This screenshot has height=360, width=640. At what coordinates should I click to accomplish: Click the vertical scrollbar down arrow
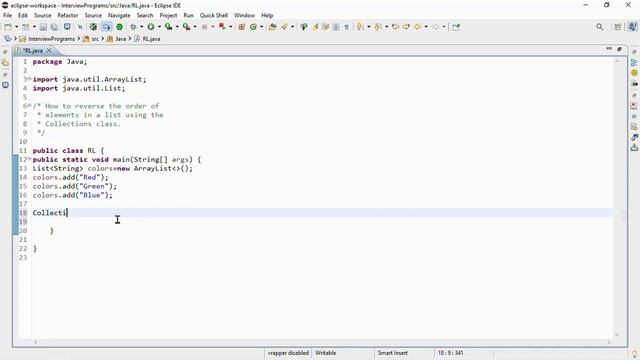pos(617,335)
